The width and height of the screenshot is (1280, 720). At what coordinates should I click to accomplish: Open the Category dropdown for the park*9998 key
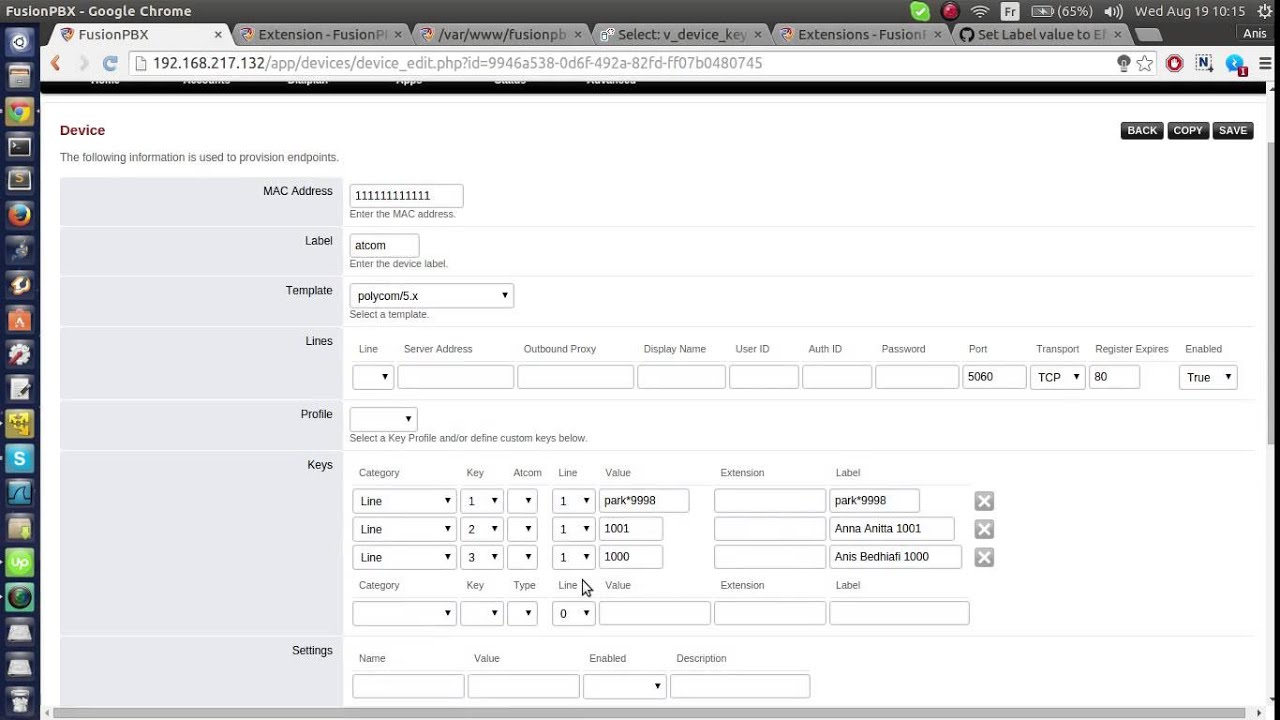[x=405, y=501]
